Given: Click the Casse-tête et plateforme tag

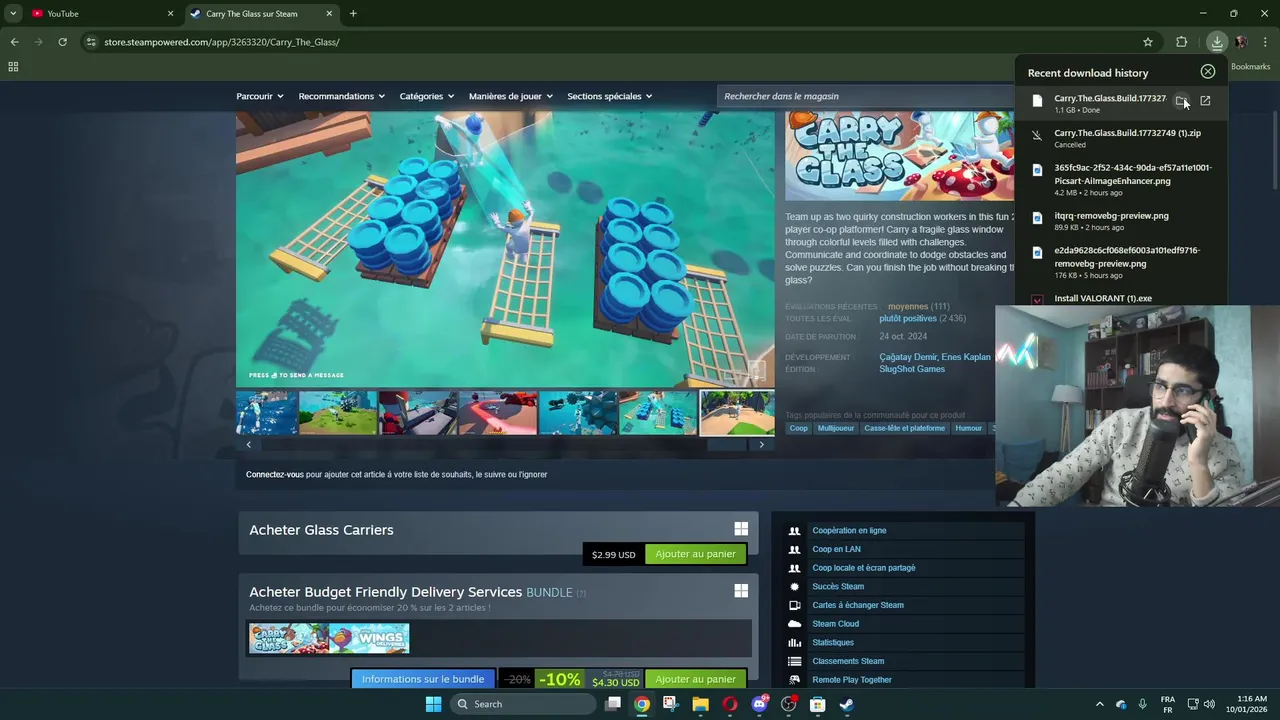Looking at the screenshot, I should pyautogui.click(x=905, y=428).
